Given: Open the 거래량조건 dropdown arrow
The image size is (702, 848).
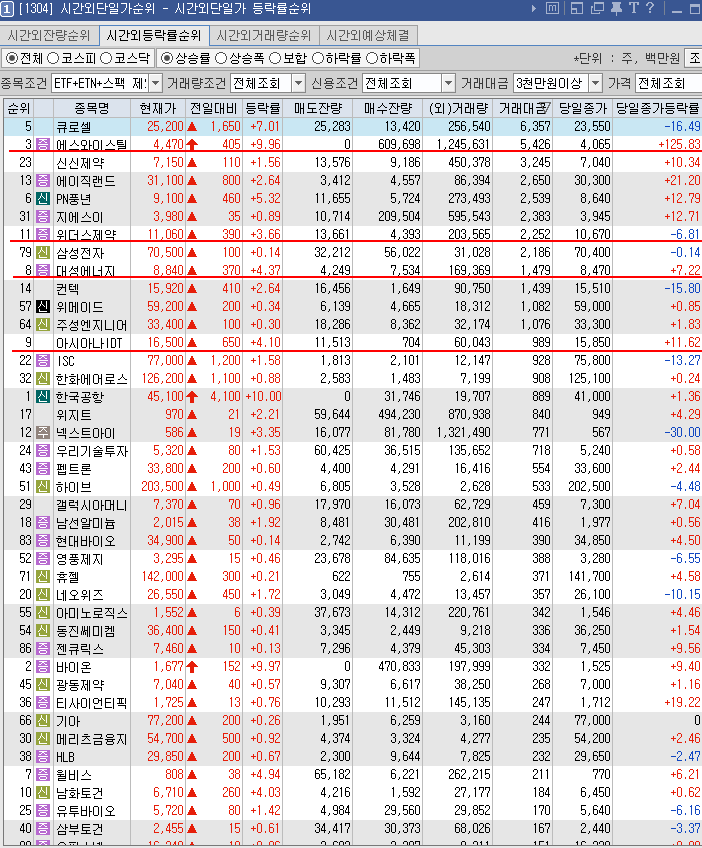Looking at the screenshot, I should (x=299, y=83).
